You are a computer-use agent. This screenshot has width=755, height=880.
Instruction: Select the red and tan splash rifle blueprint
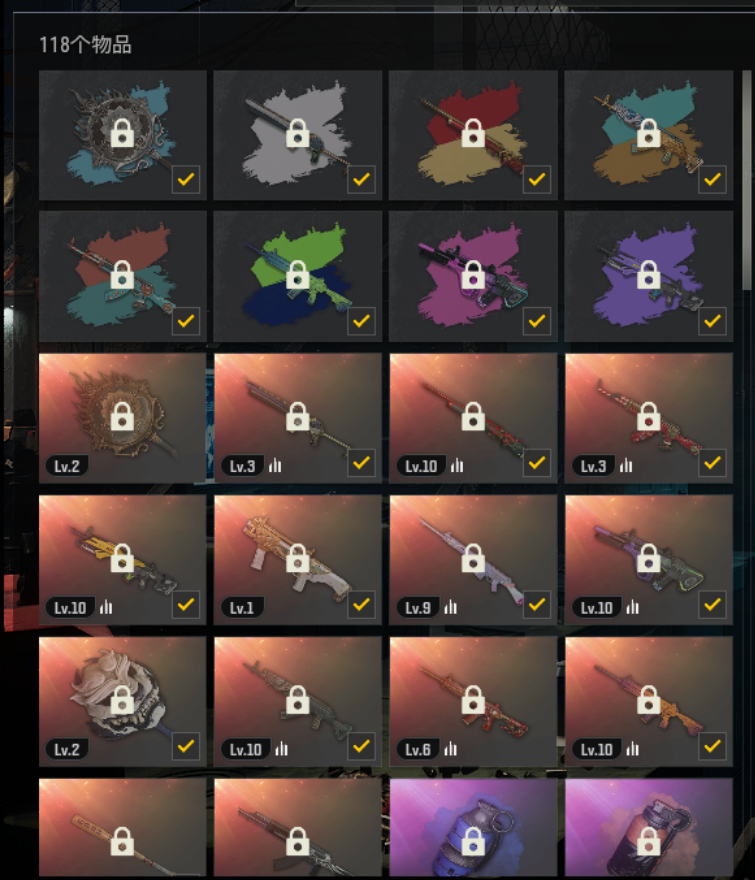click(473, 135)
